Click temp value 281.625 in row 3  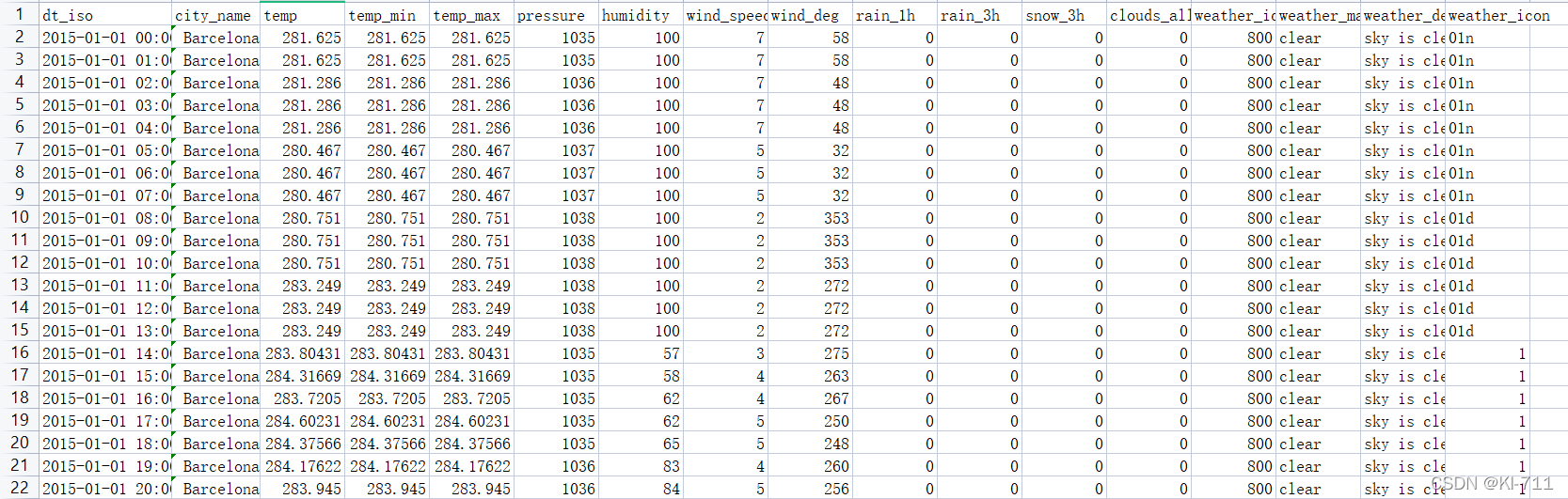302,60
